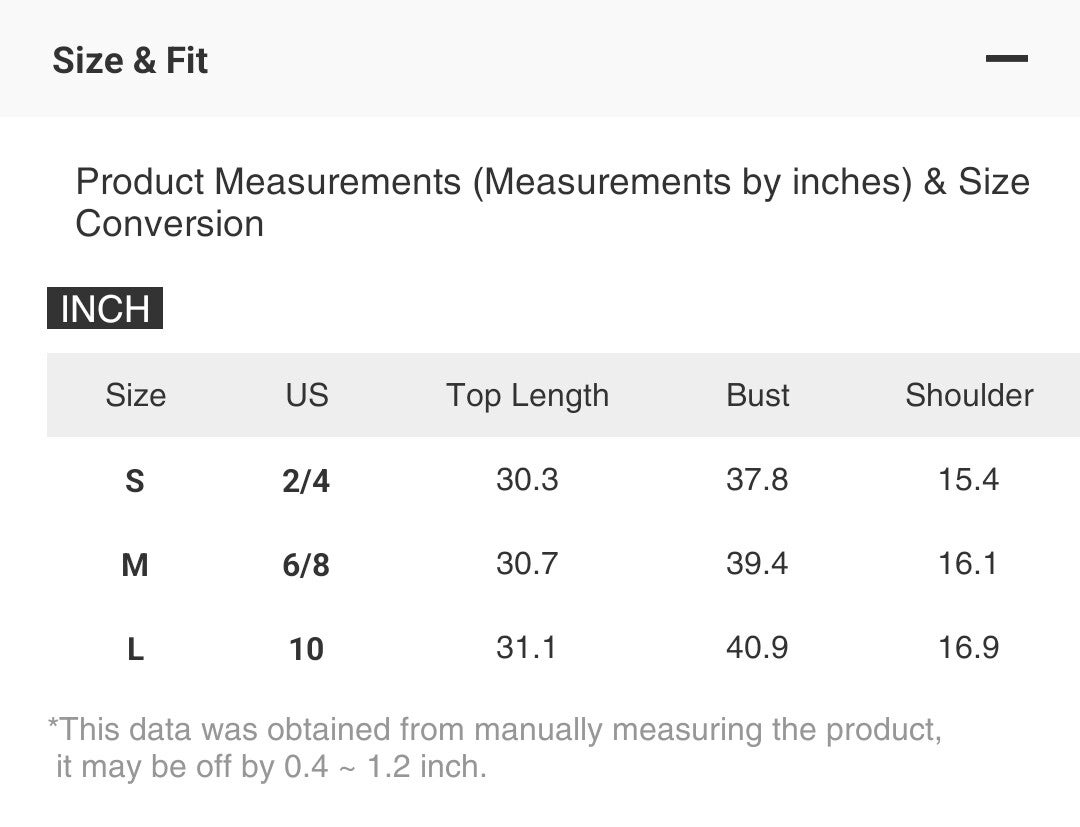This screenshot has height=827, width=1080.
Task: Select the size S row label
Action: [x=135, y=481]
